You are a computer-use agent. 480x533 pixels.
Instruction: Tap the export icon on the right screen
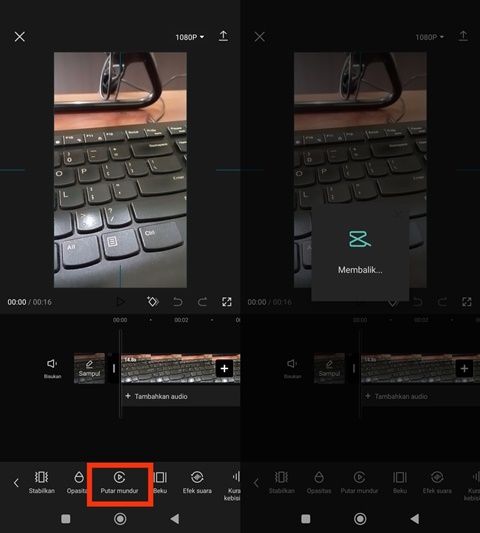click(463, 36)
